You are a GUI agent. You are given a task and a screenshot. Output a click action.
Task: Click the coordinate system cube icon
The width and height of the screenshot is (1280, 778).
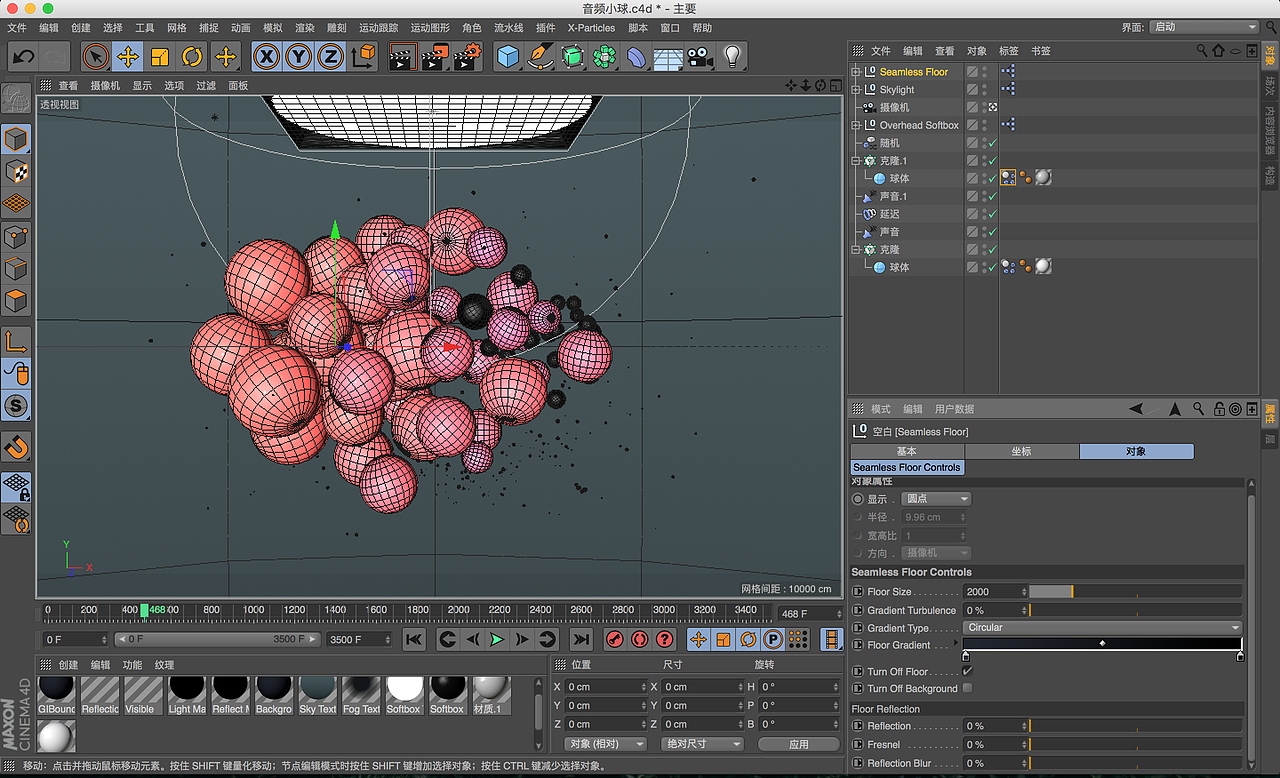pyautogui.click(x=364, y=57)
